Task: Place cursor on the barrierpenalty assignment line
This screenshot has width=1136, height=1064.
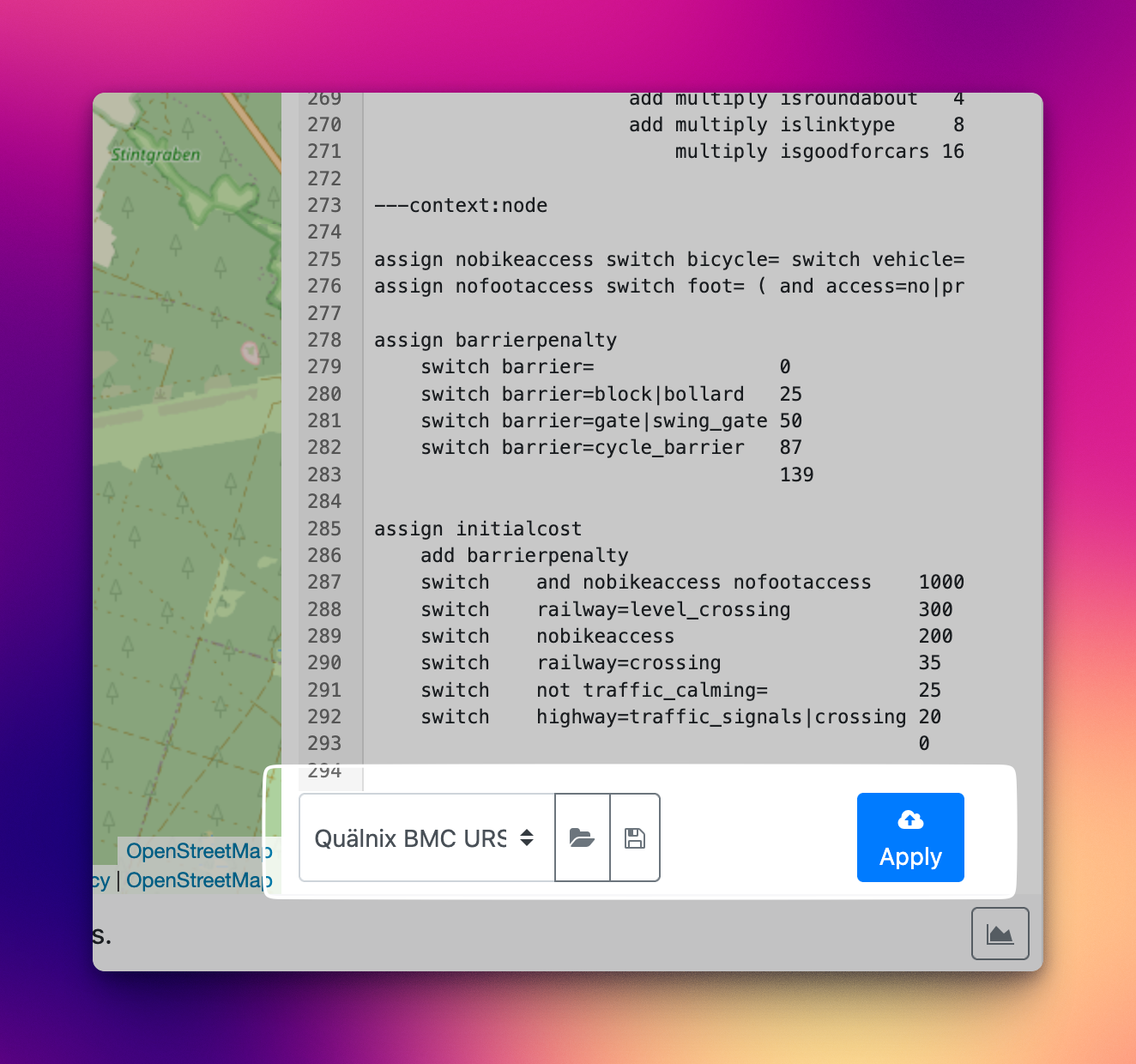Action: (495, 340)
